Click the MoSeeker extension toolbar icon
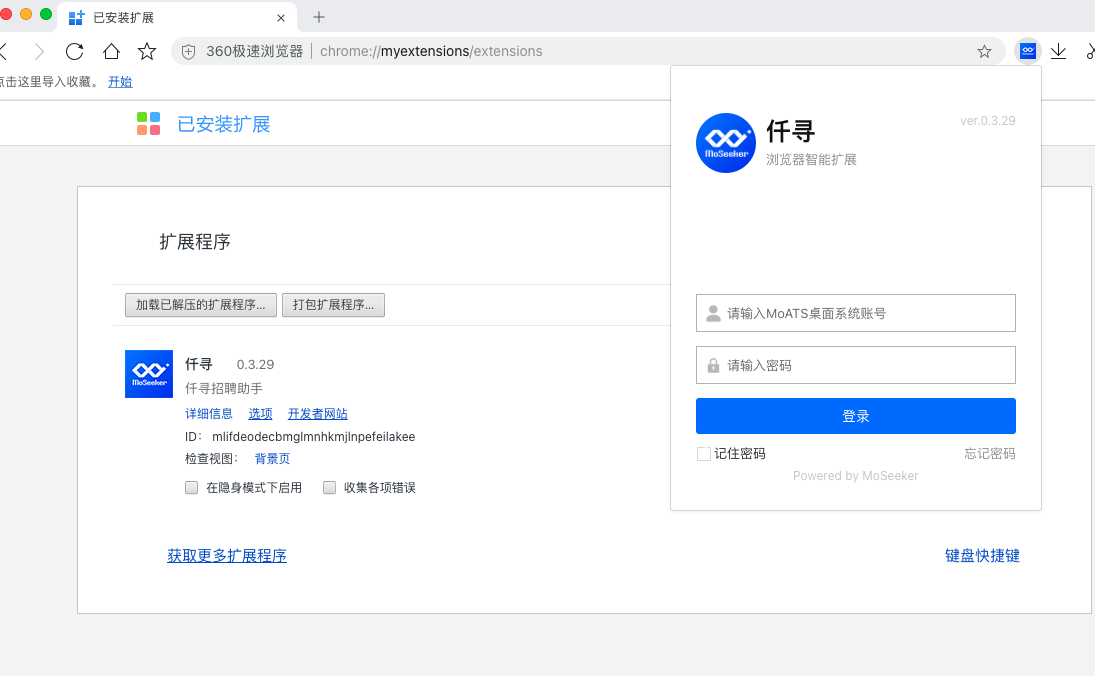 tap(1027, 51)
